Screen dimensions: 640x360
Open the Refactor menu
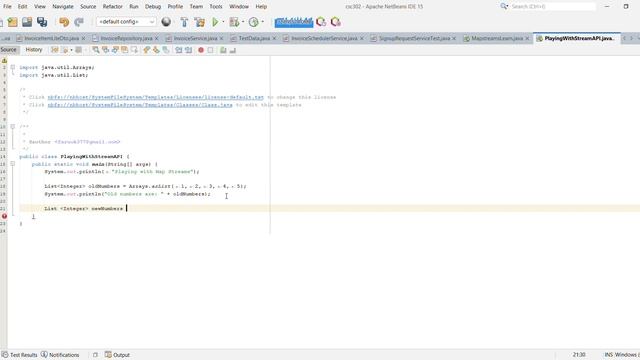[113, 7]
